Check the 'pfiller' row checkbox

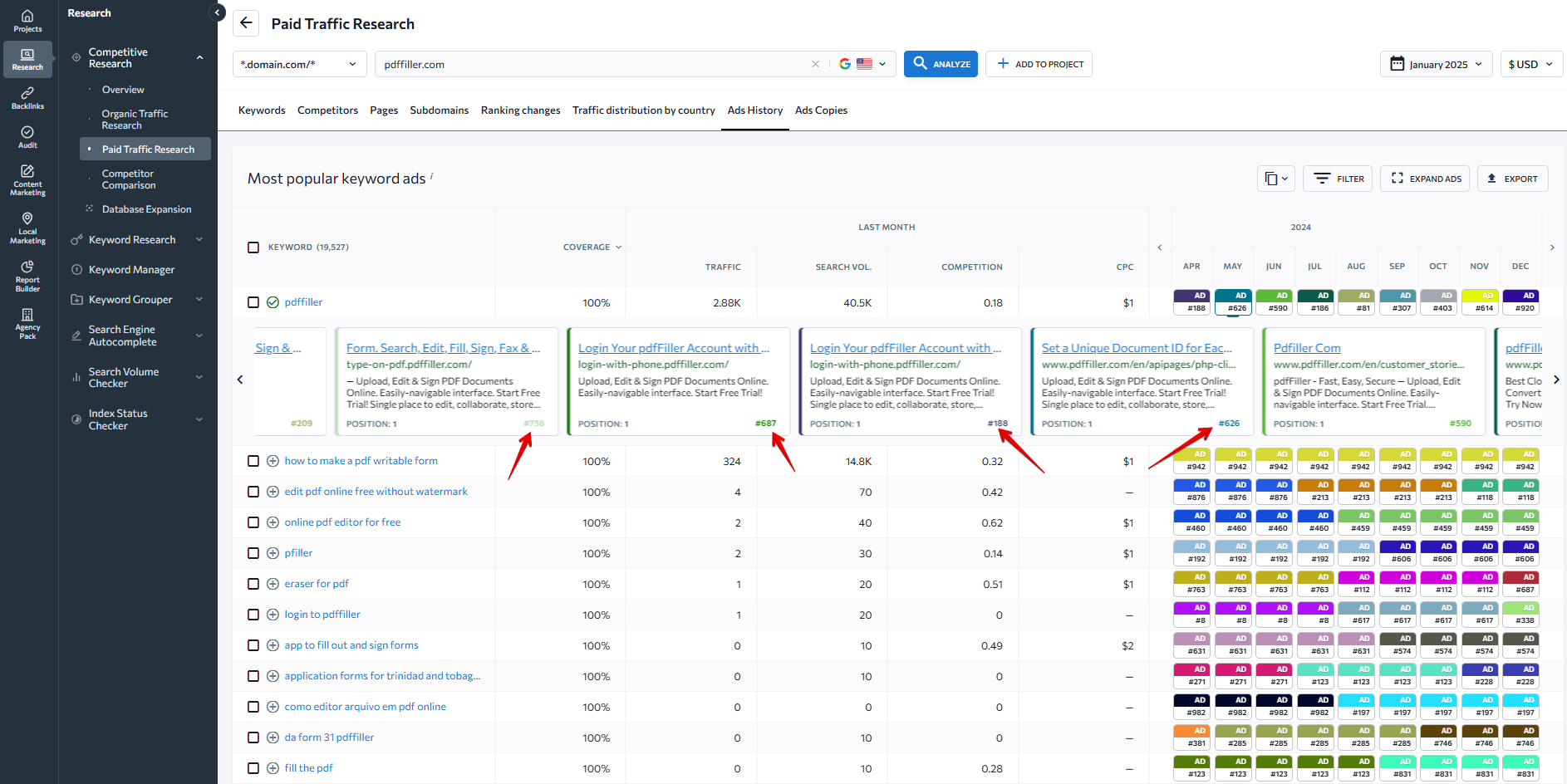pyautogui.click(x=253, y=553)
